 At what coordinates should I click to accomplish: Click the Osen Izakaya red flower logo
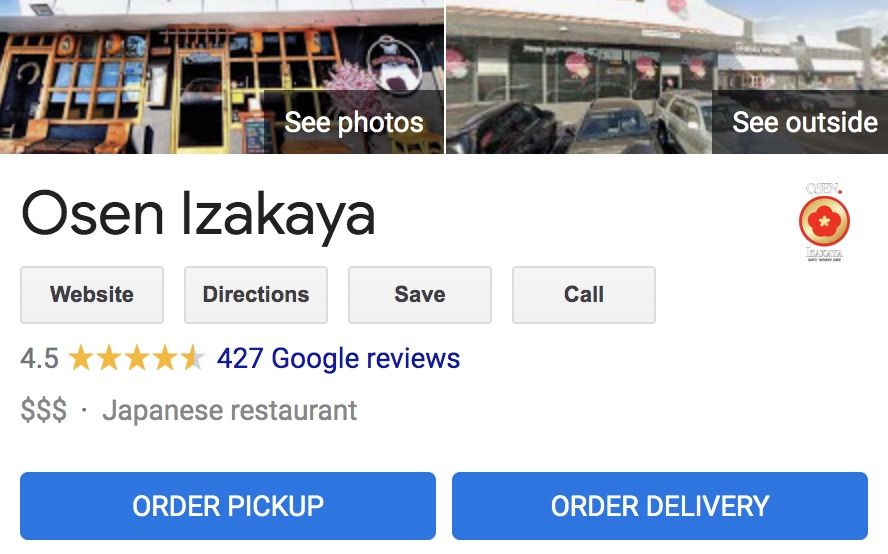824,221
